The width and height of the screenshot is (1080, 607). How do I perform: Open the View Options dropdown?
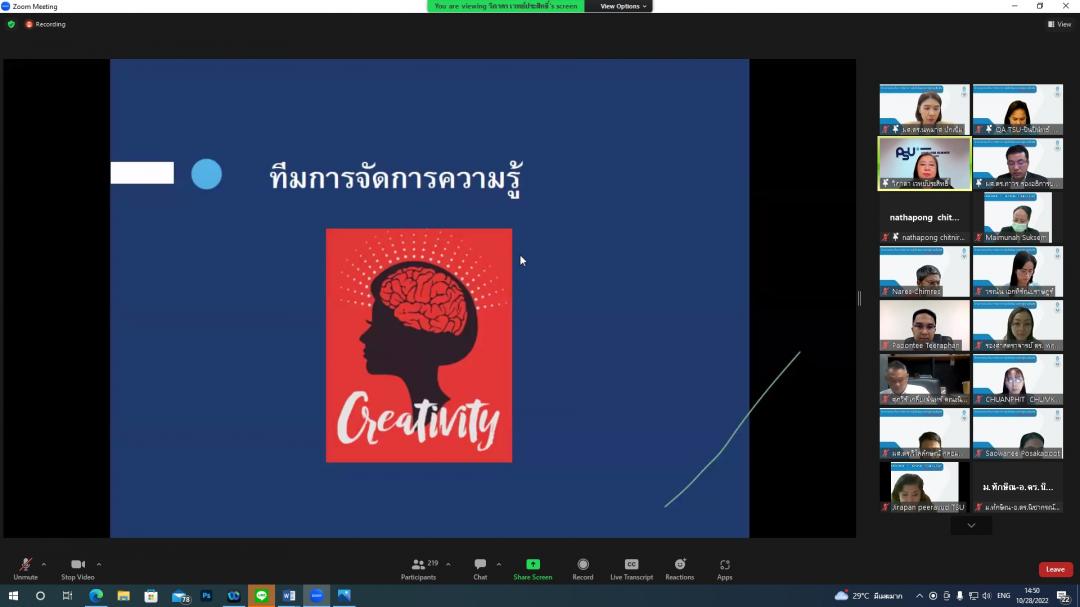pos(624,6)
